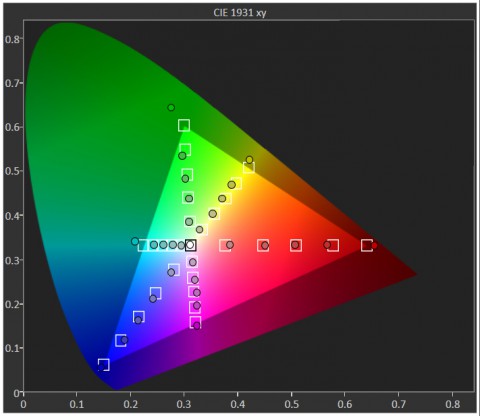480x416 pixels.
Task: Select the measured green circle above the triangle
Action: click(171, 108)
